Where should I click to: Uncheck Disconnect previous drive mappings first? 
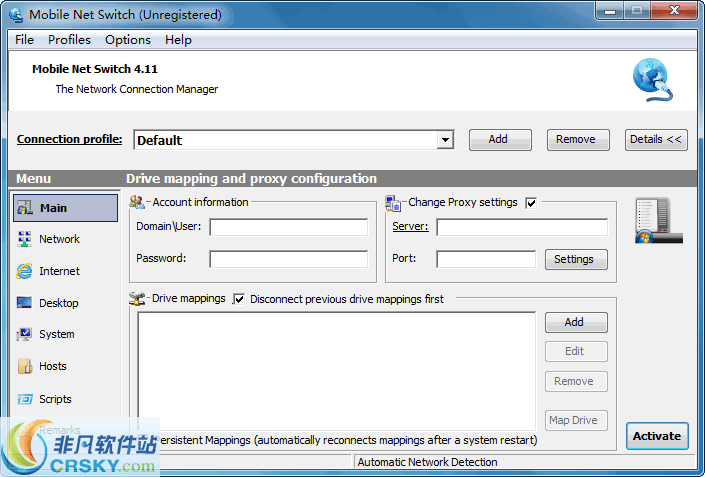point(239,299)
